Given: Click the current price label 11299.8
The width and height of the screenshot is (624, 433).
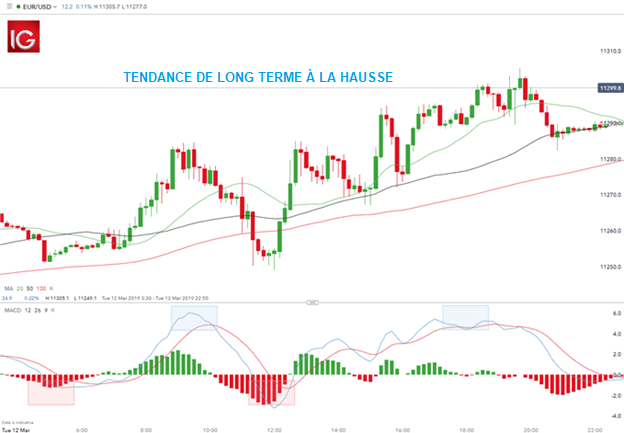Looking at the screenshot, I should coord(610,88).
